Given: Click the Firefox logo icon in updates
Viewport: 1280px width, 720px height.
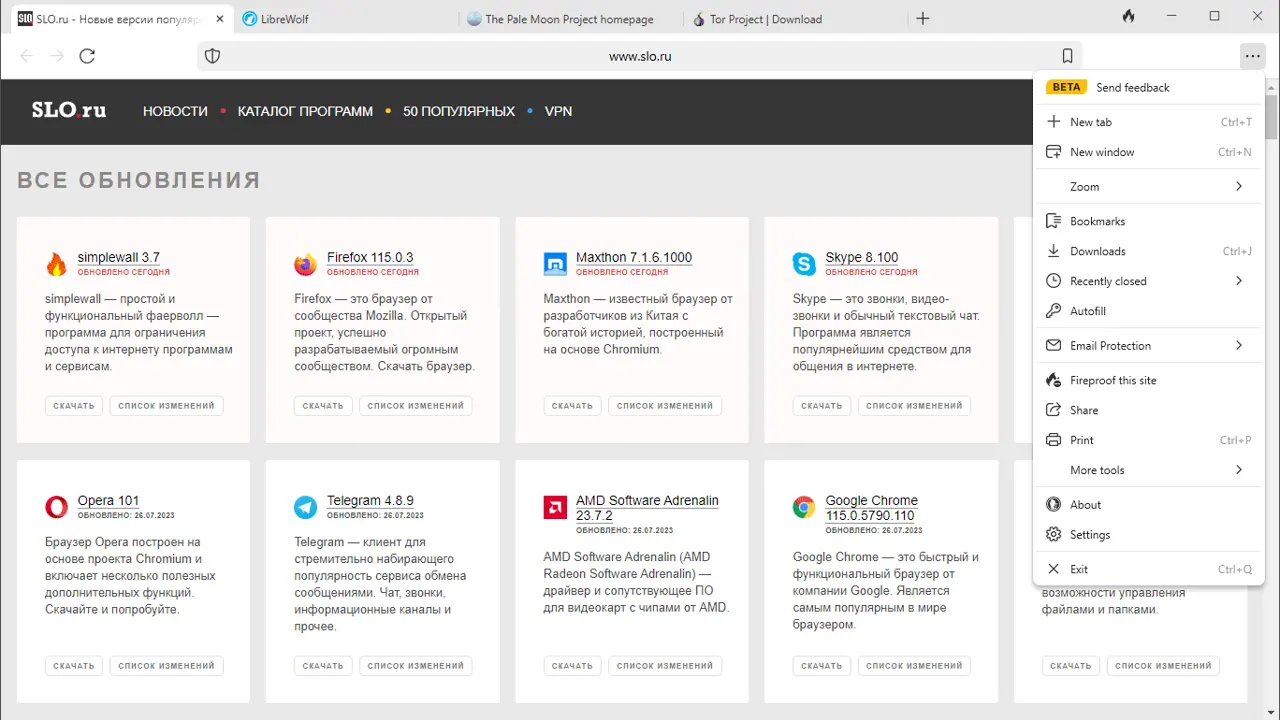Looking at the screenshot, I should tap(305, 264).
